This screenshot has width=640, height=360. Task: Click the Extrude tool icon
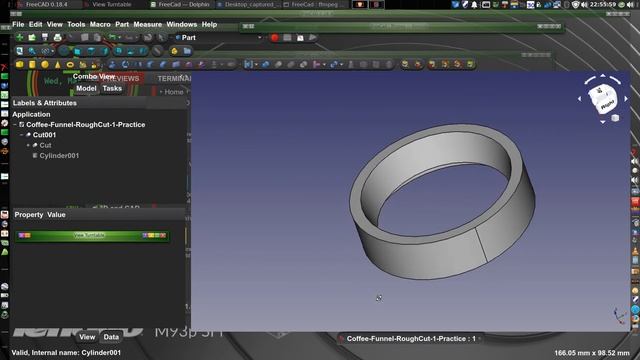pyautogui.click(x=112, y=64)
